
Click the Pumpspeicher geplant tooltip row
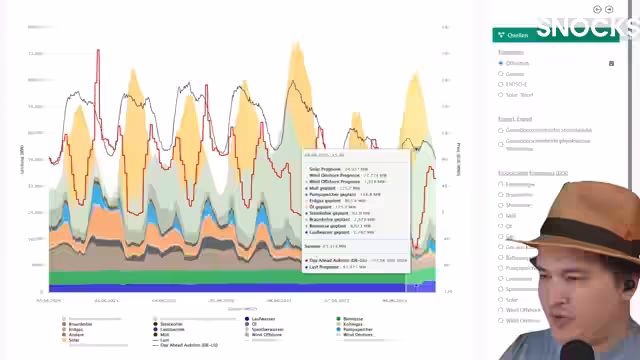[x=343, y=194]
